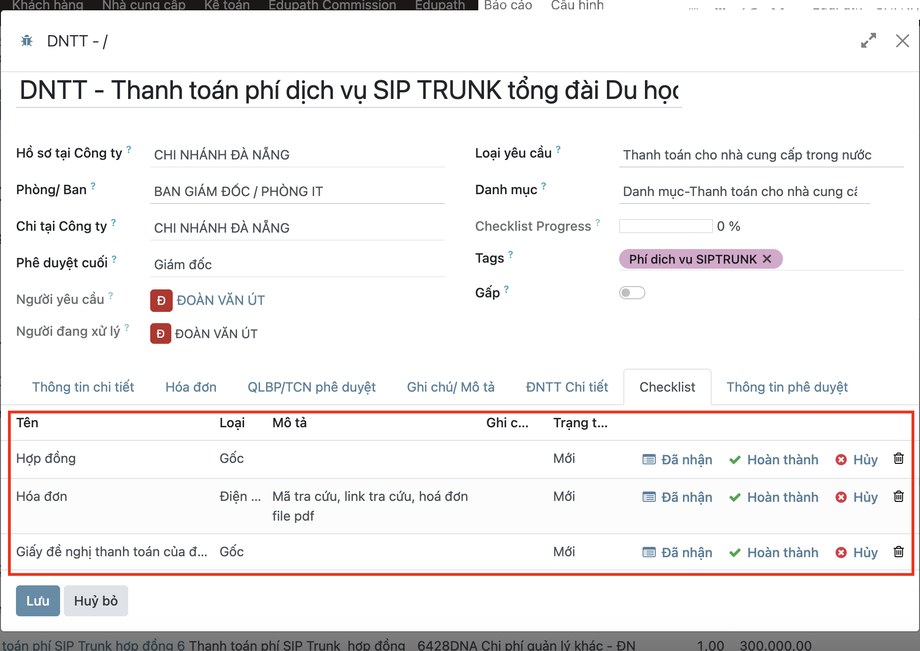Close the DNTT dialog
The width and height of the screenshot is (920, 651).
pos(902,40)
